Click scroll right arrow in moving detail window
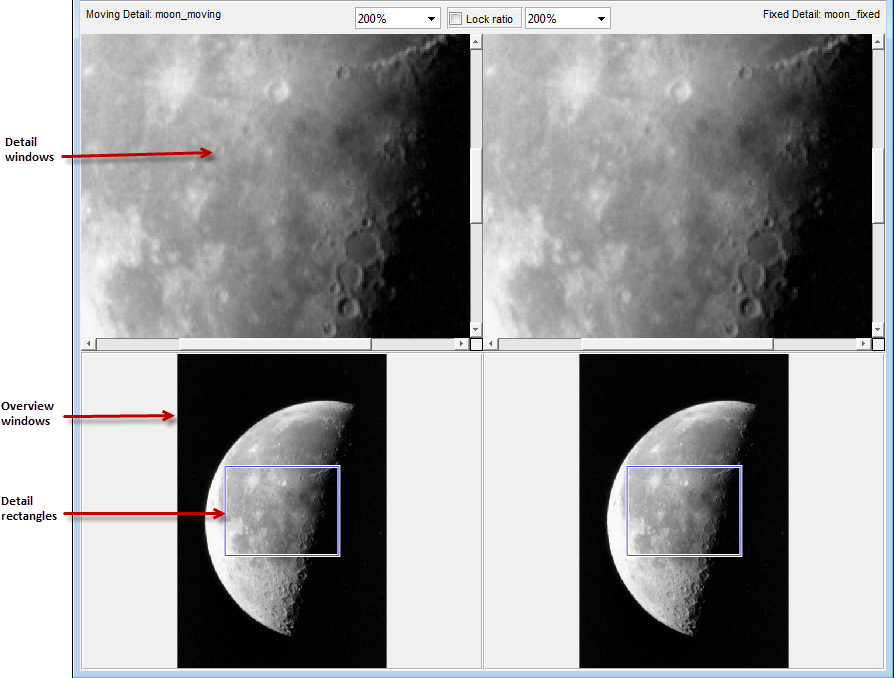The height and width of the screenshot is (678, 894). click(462, 344)
